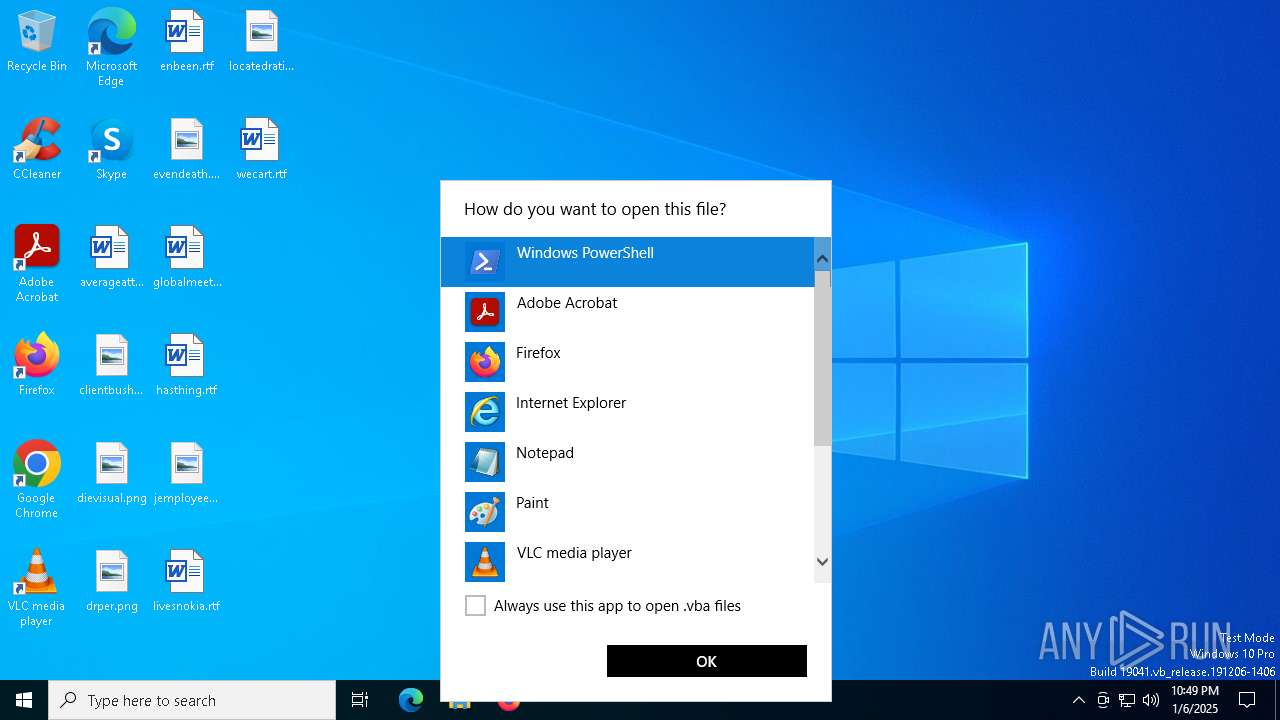Show hidden system tray icons

(1078, 700)
